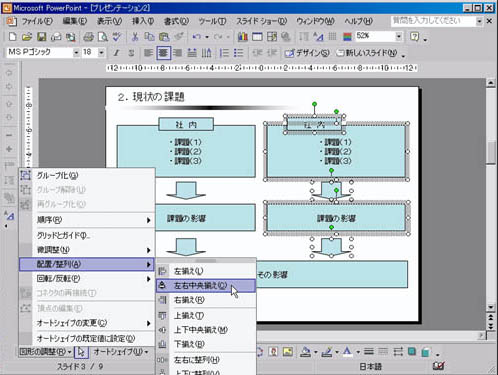Choose the Select Objects arrow tool
This screenshot has height=375, width=498.
tap(81, 352)
